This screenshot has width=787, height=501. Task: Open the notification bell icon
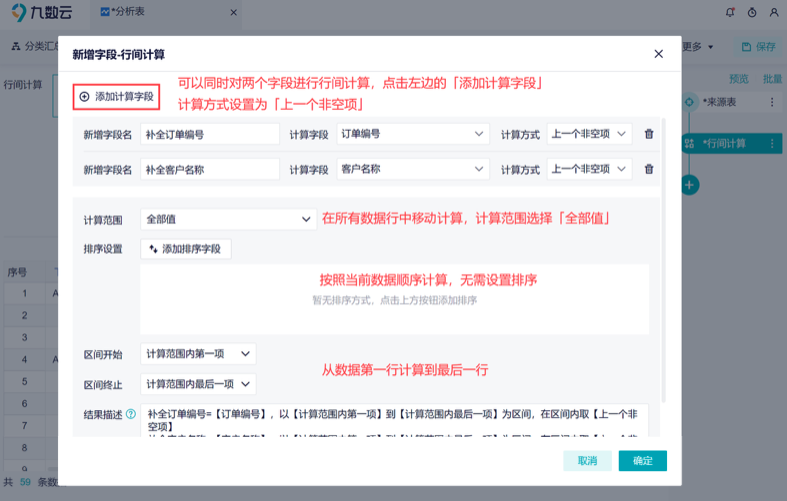click(x=730, y=13)
